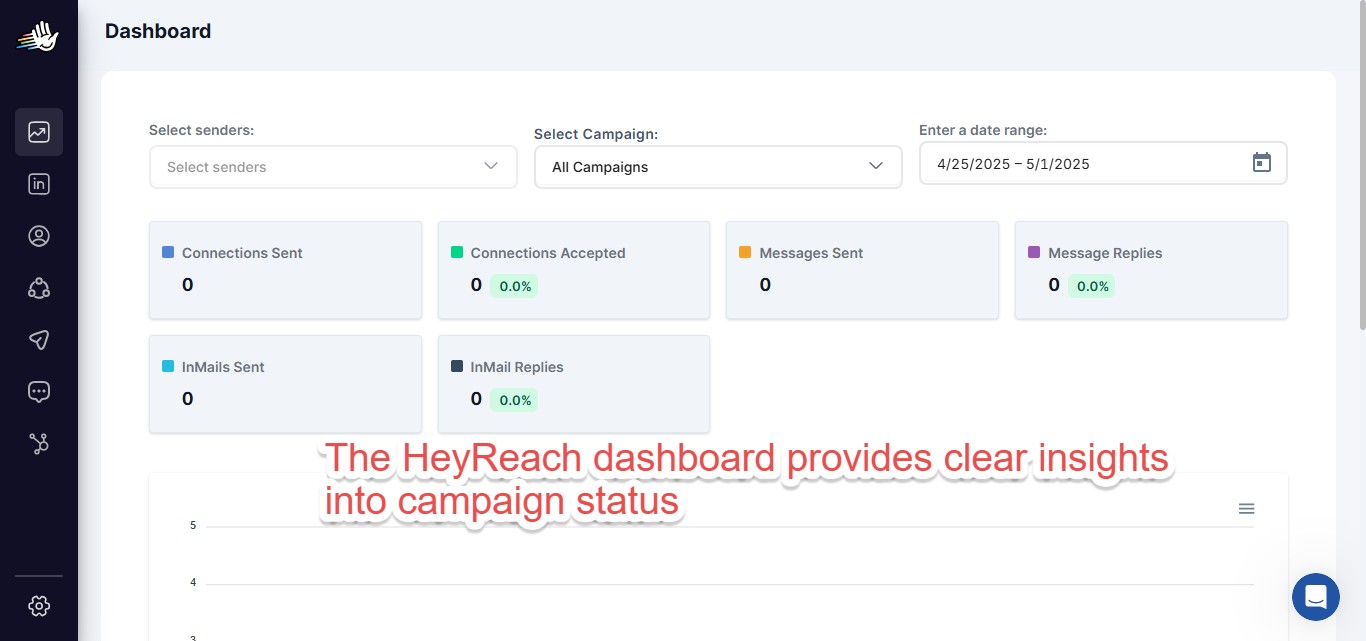Open the calendar date picker icon
Screen dimensions: 1366x641
coord(1262,163)
